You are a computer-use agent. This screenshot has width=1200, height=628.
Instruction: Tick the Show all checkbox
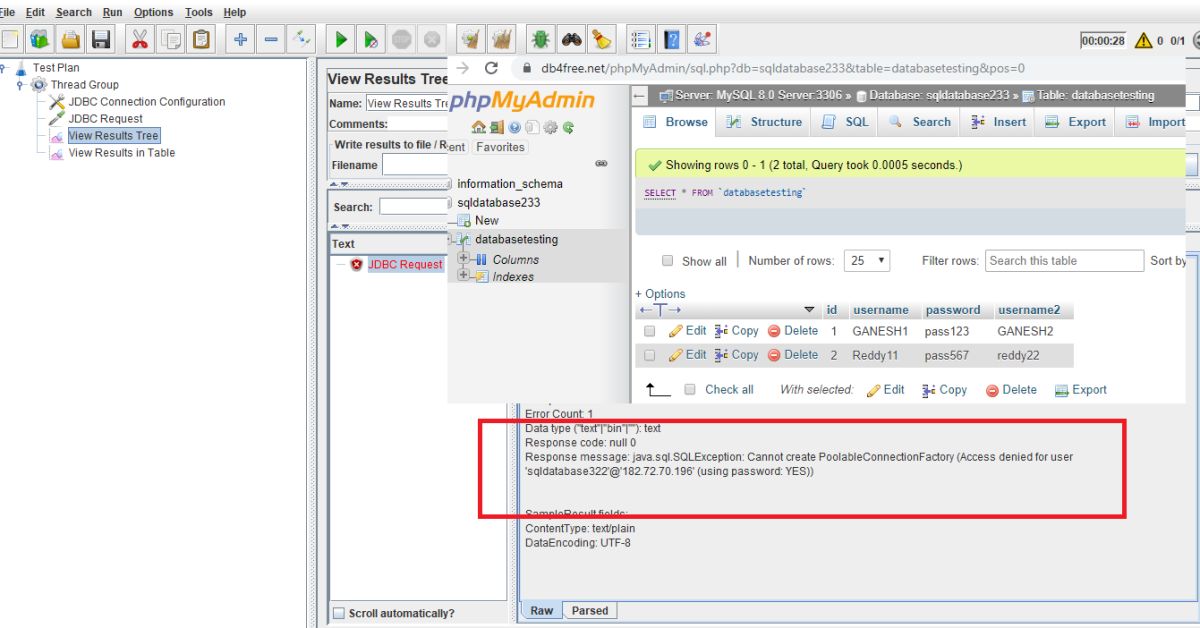pyautogui.click(x=667, y=261)
